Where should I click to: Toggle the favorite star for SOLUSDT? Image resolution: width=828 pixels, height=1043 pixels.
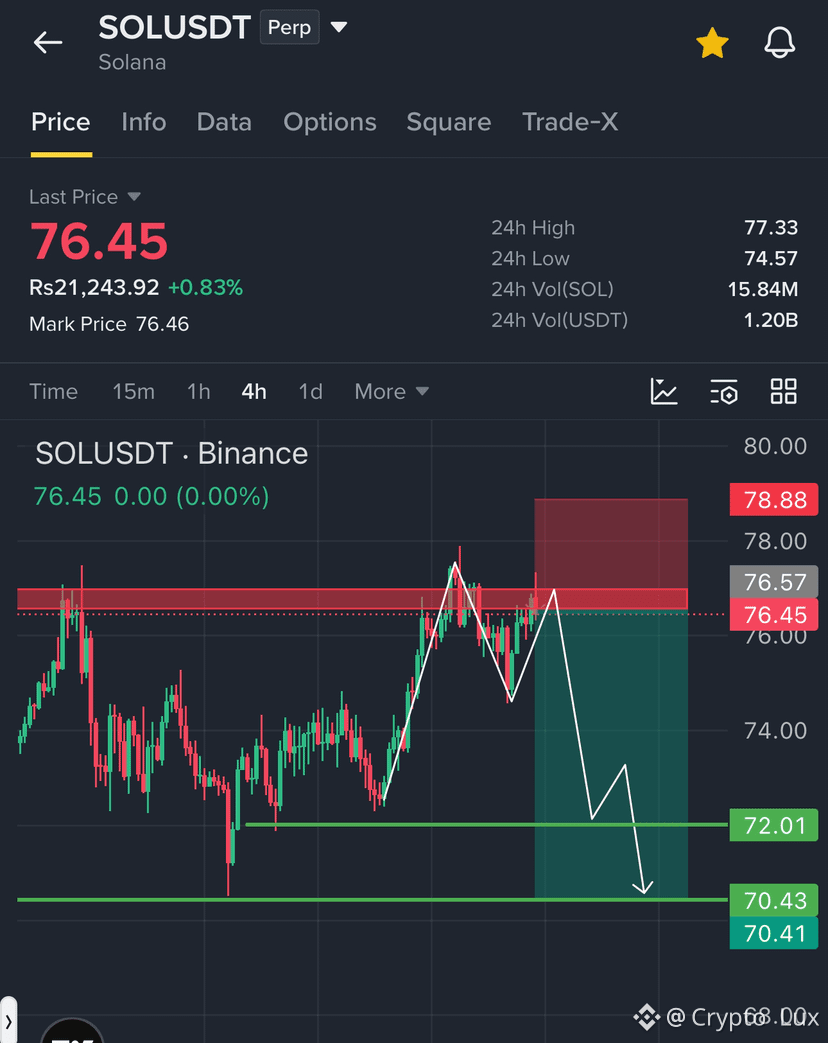tap(712, 43)
